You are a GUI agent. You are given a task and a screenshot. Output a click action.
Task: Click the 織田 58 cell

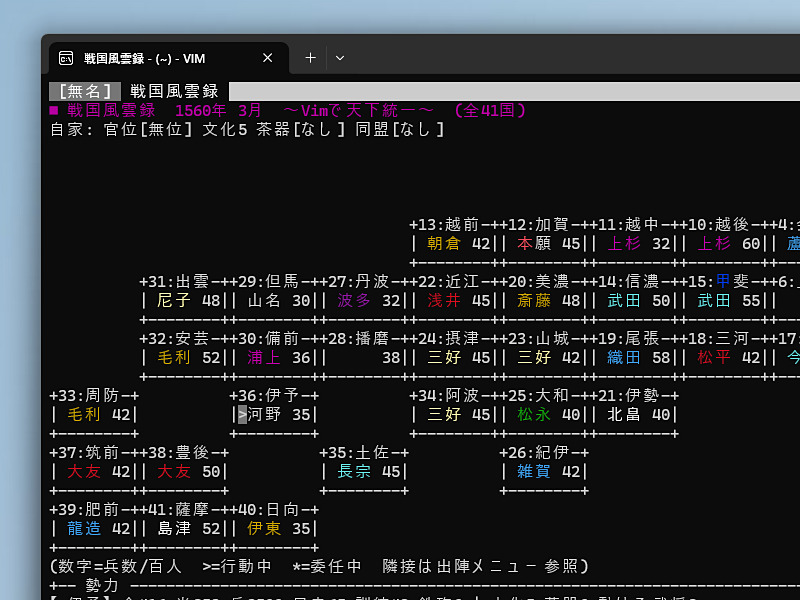(x=639, y=358)
